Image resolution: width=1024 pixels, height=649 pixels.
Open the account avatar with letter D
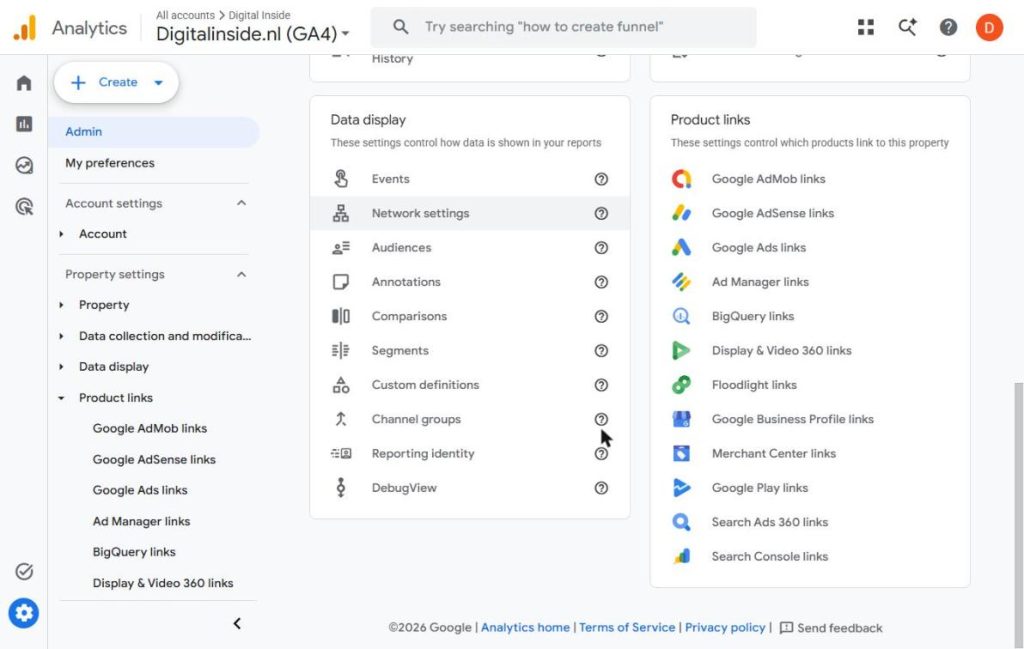tap(989, 27)
